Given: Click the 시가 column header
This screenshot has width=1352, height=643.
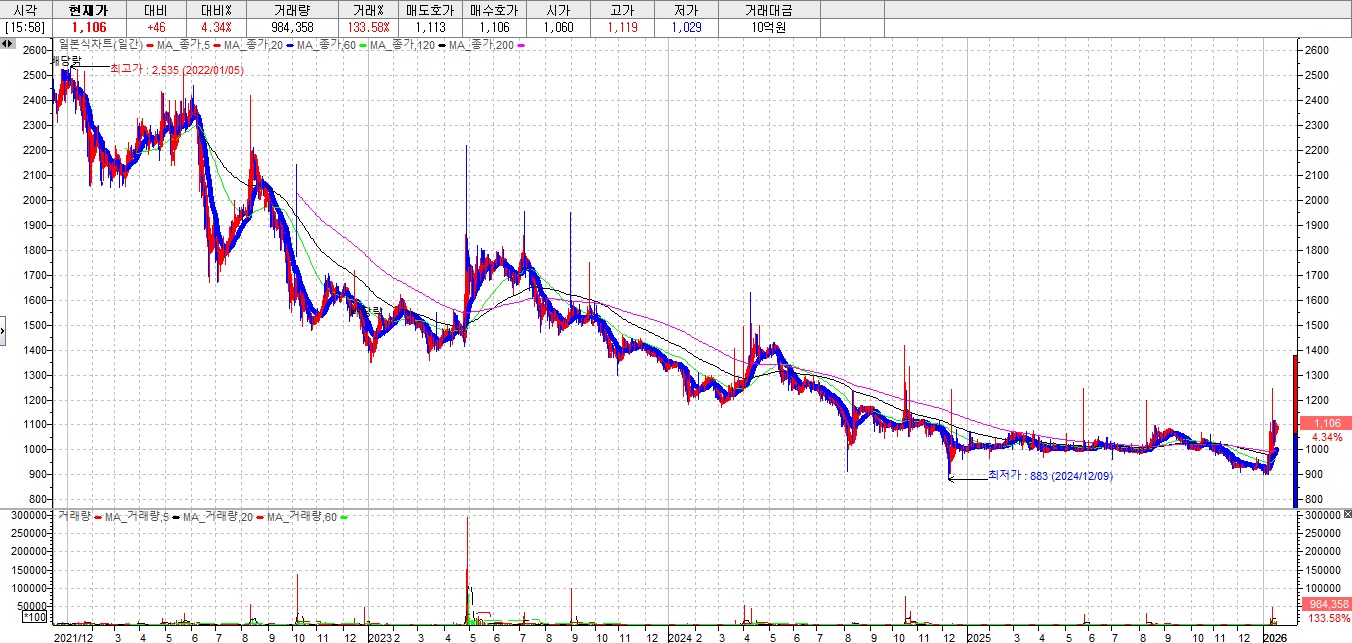Looking at the screenshot, I should pos(558,9).
